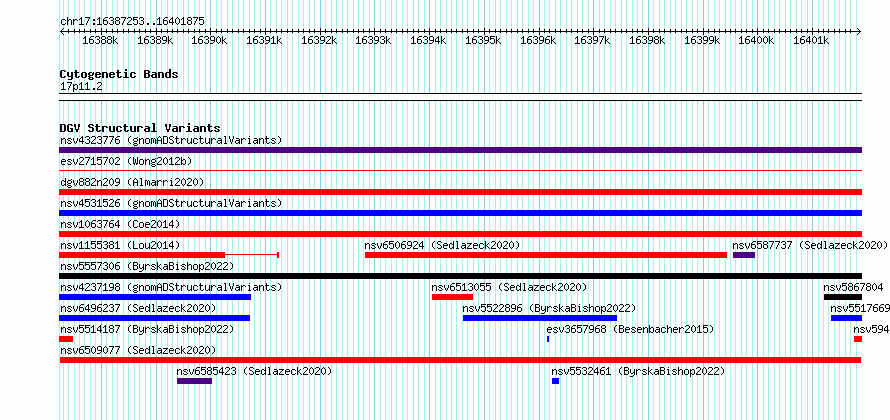Click the ruler's left arrowhead
The width and height of the screenshot is (890, 420).
click(x=62, y=31)
